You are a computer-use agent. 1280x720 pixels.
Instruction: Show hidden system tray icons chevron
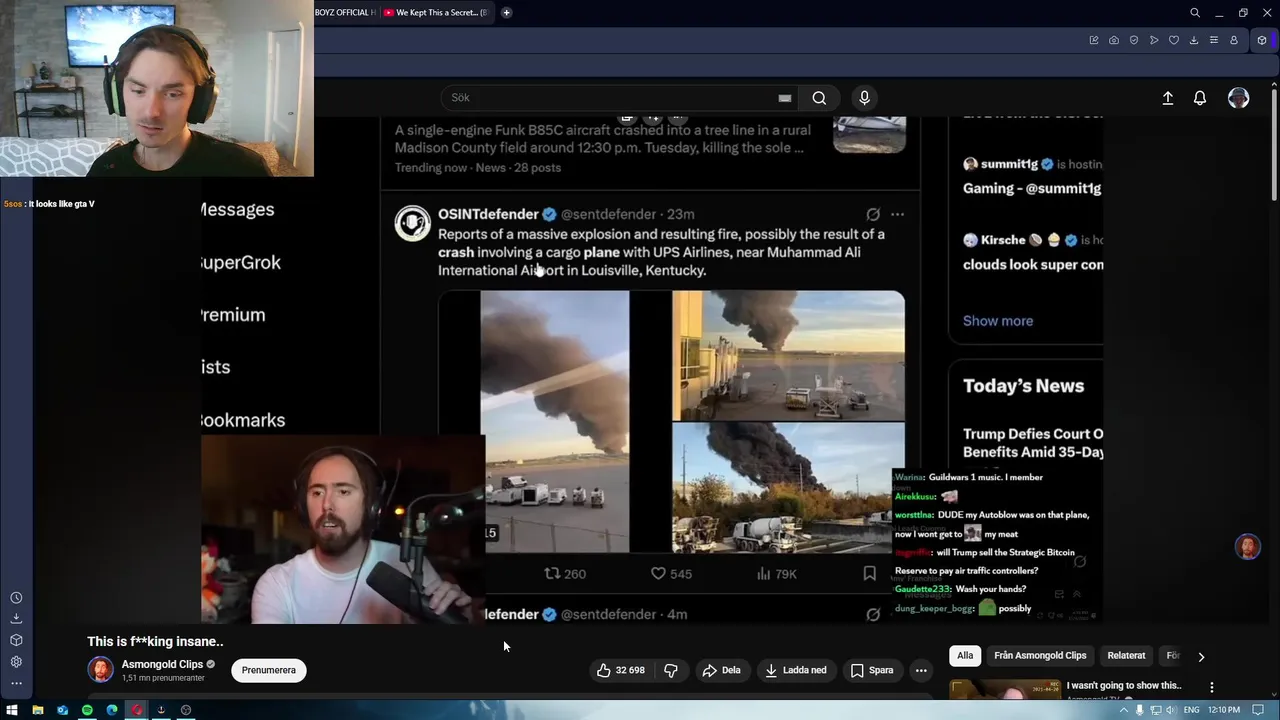1123,710
